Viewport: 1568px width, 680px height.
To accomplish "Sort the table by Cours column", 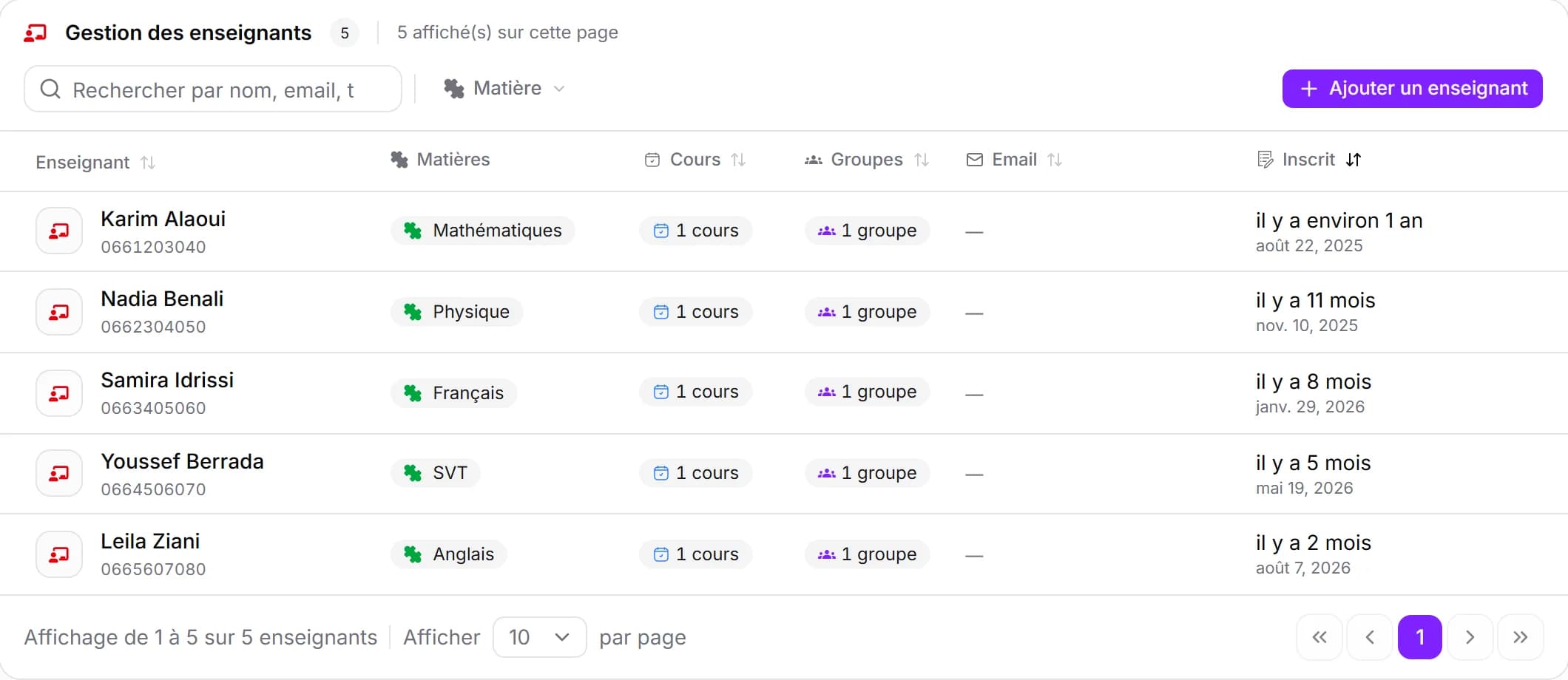I will tap(695, 160).
